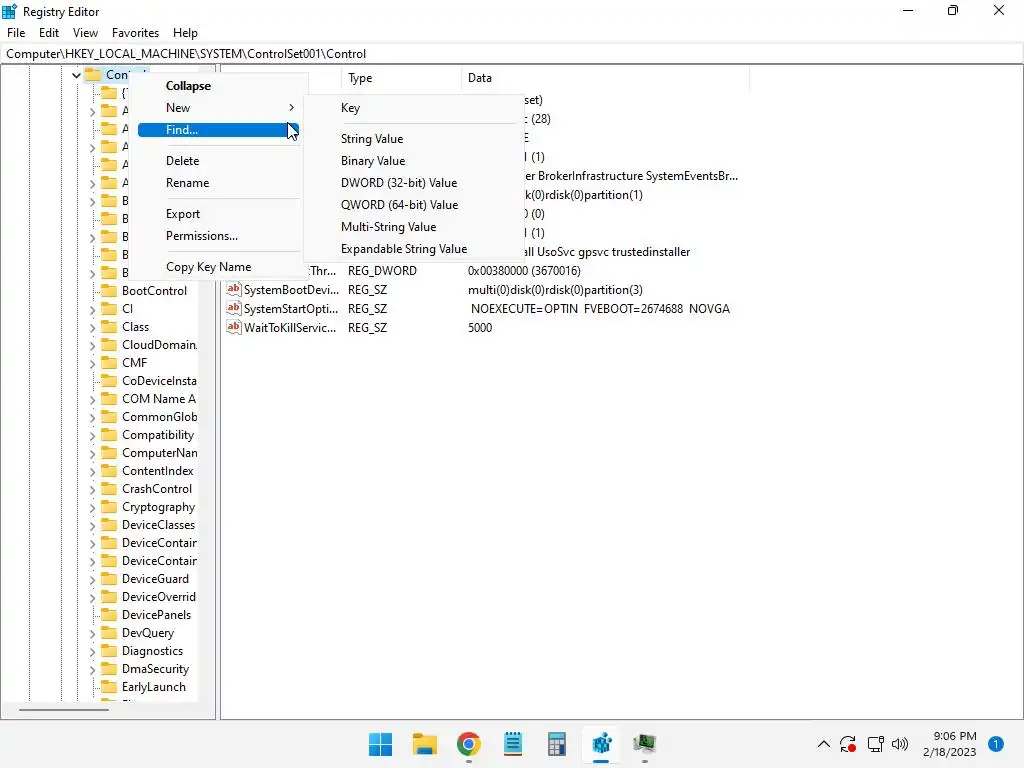The width and height of the screenshot is (1024, 768).
Task: Open Notepad from the taskbar
Action: pyautogui.click(x=513, y=744)
